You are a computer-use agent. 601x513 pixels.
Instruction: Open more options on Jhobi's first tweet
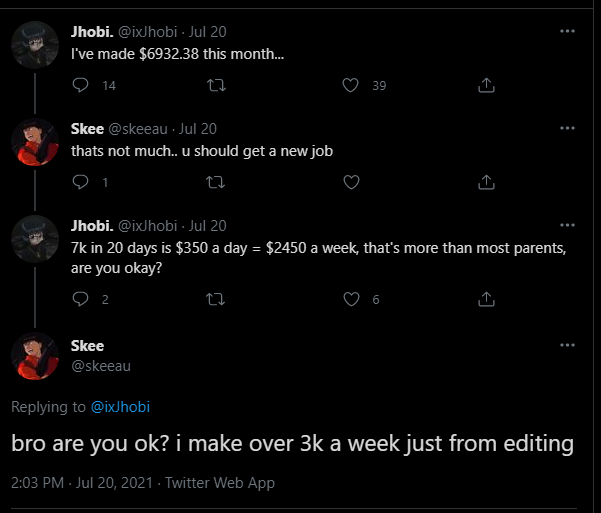point(568,31)
